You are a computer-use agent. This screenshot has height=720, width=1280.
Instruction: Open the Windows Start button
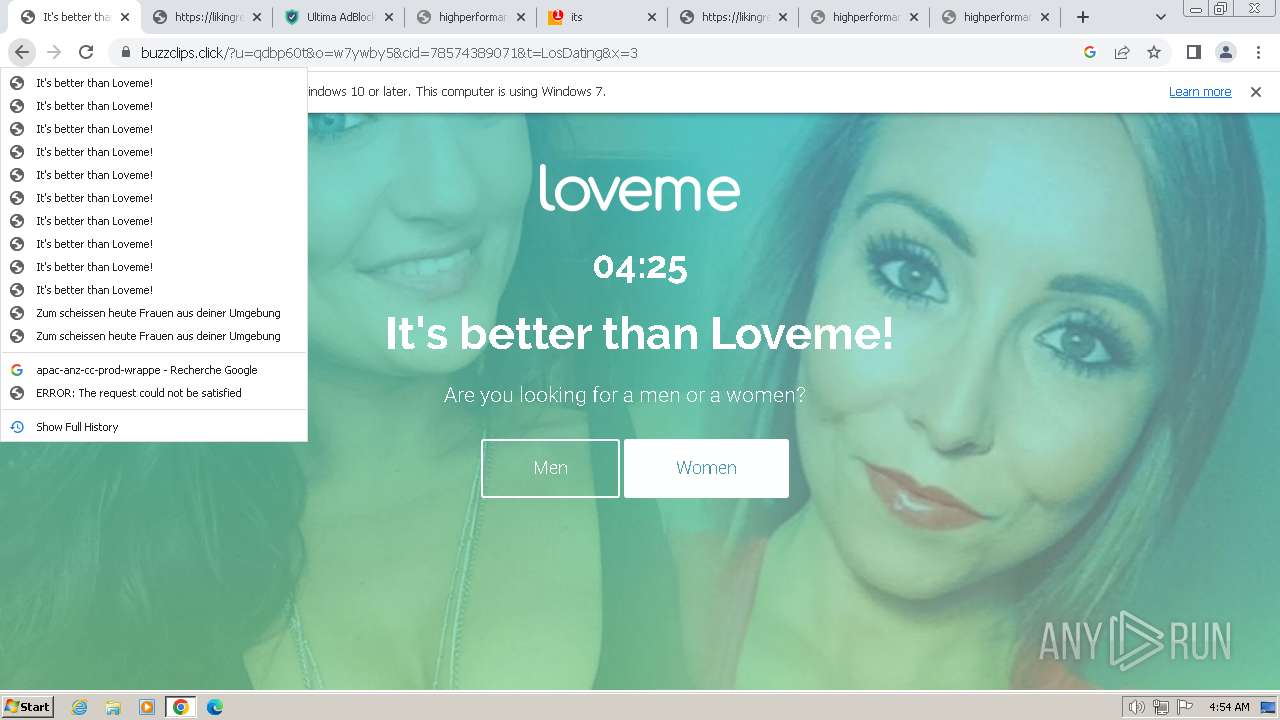coord(27,706)
